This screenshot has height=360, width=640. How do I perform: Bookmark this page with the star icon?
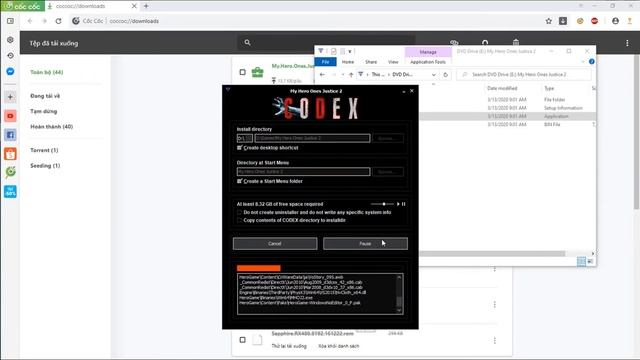pyautogui.click(x=549, y=21)
